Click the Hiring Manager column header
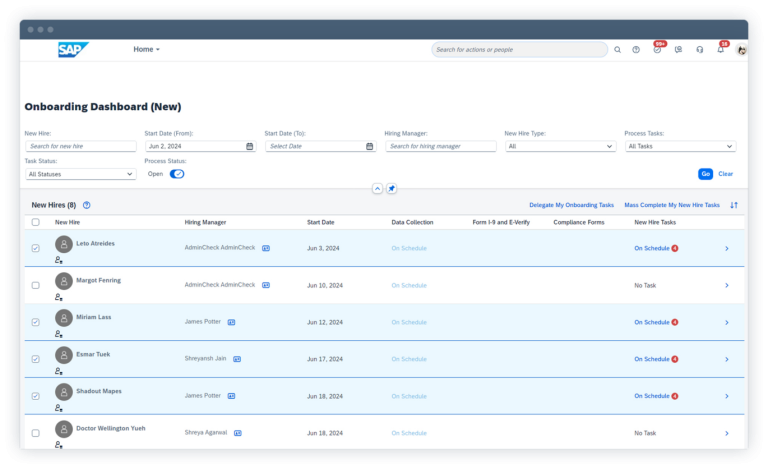Screen dimensions: 768x469 pos(205,222)
